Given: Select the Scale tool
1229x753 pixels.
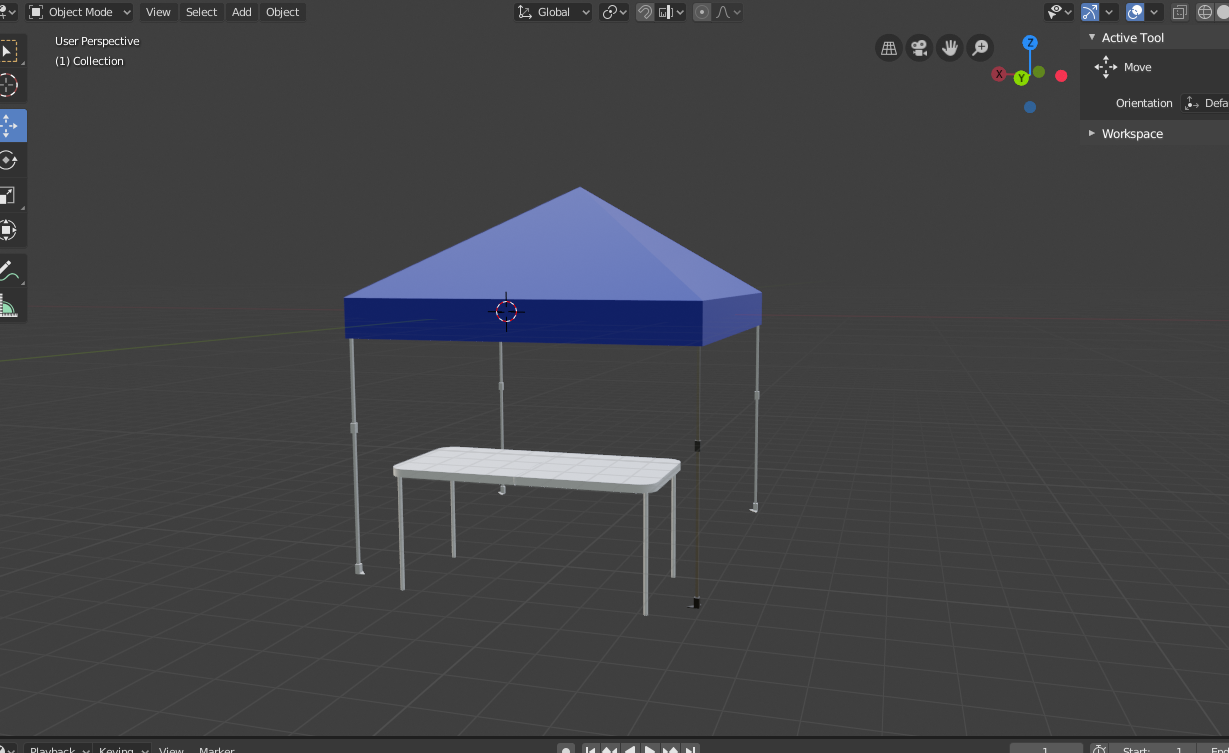Looking at the screenshot, I should pos(9,195).
